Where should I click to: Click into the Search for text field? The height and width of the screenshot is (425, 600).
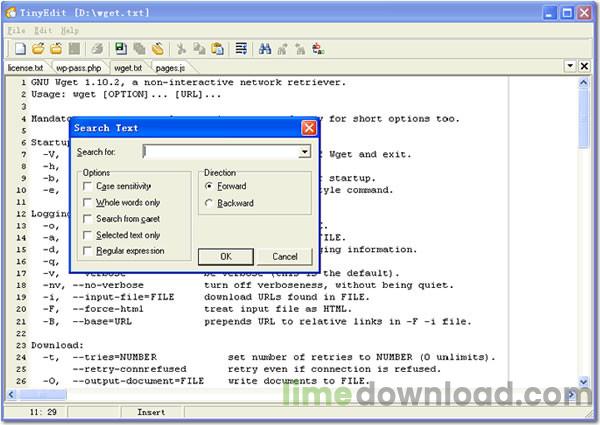tap(221, 151)
